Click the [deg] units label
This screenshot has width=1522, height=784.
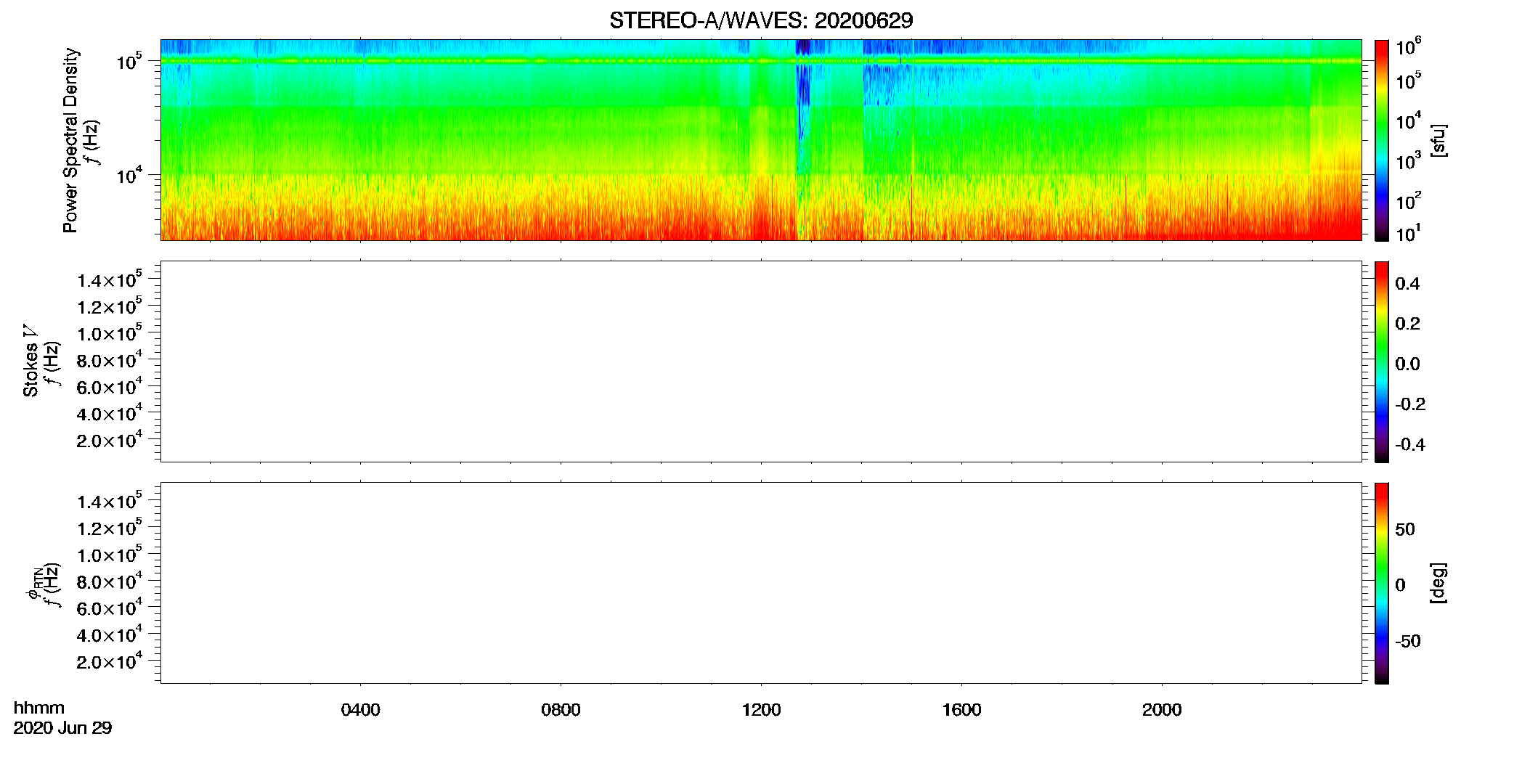(x=1438, y=583)
